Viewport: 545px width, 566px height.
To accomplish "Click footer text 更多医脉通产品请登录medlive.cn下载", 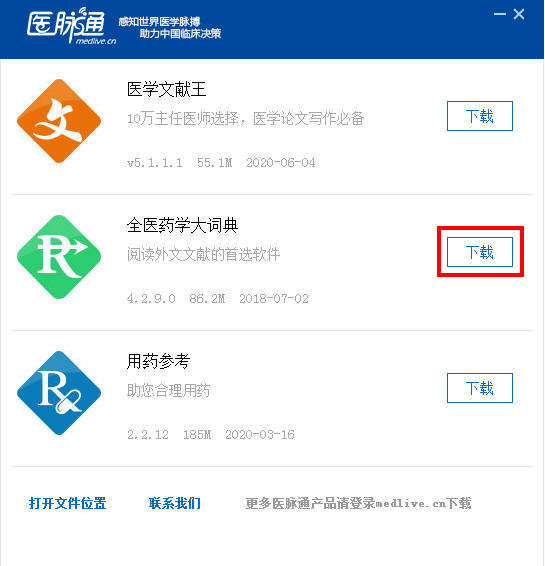I will coord(358,503).
